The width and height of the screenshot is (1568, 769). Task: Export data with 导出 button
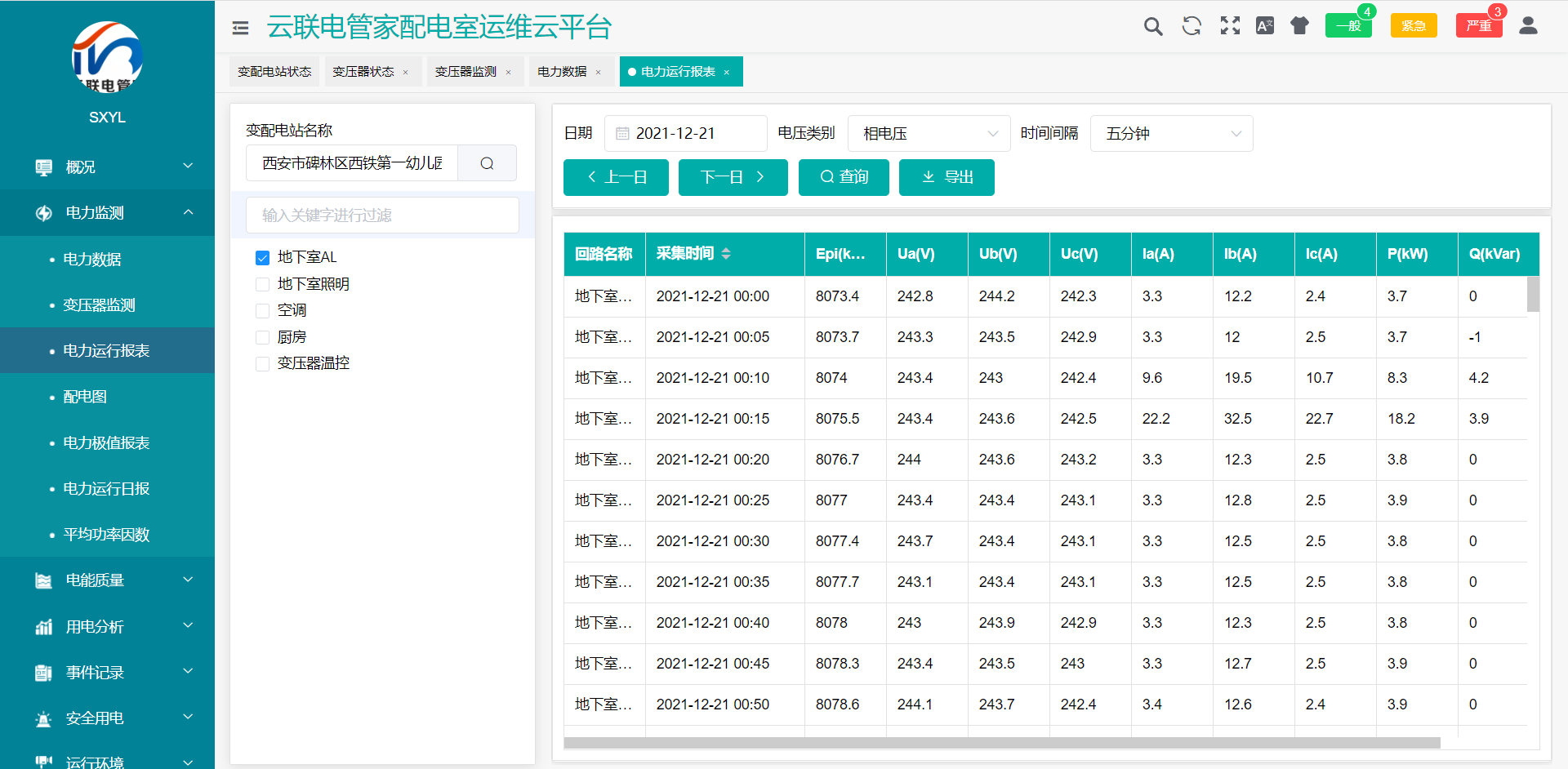pyautogui.click(x=947, y=177)
